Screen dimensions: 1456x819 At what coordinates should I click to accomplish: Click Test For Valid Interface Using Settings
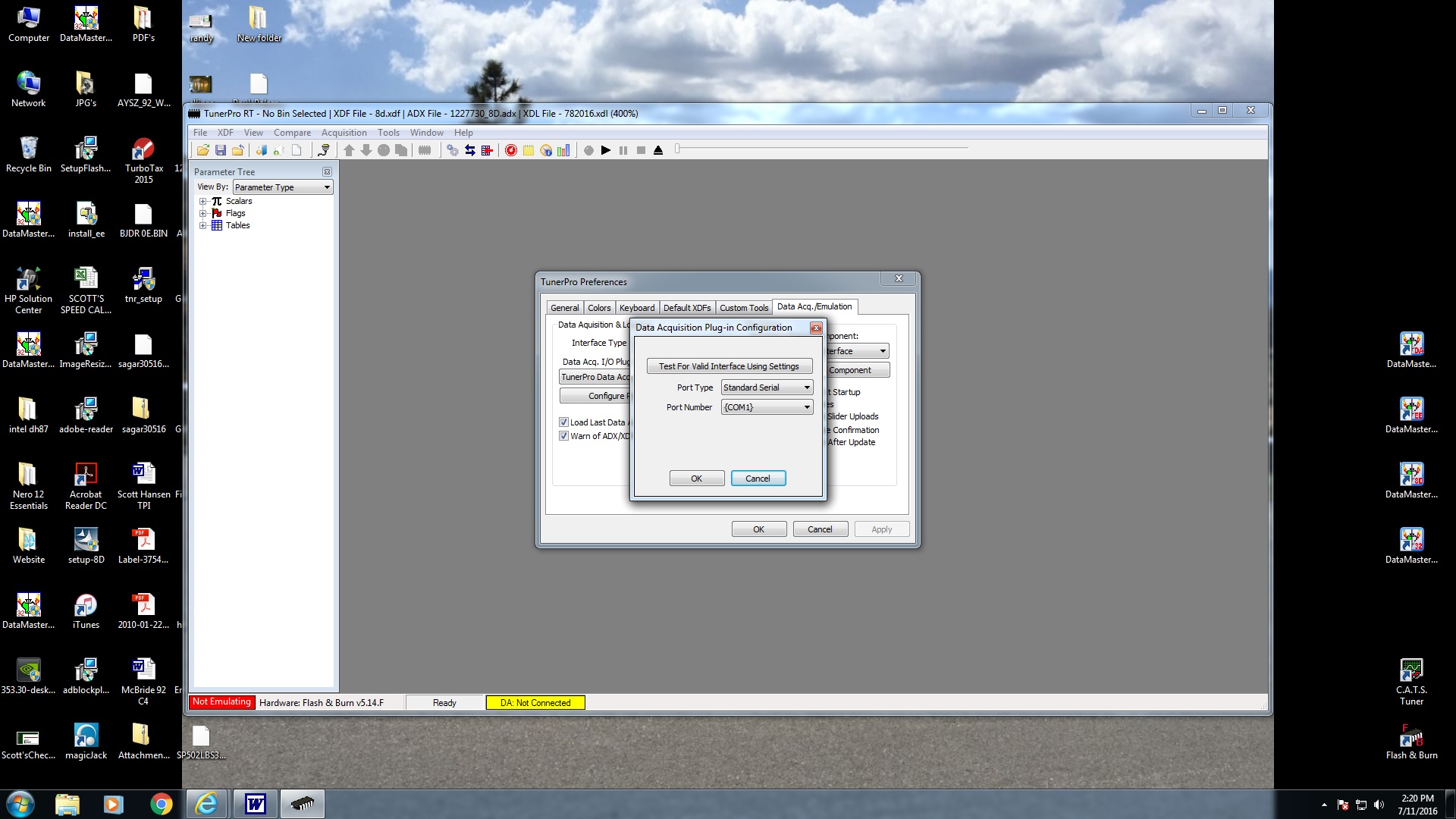729,366
